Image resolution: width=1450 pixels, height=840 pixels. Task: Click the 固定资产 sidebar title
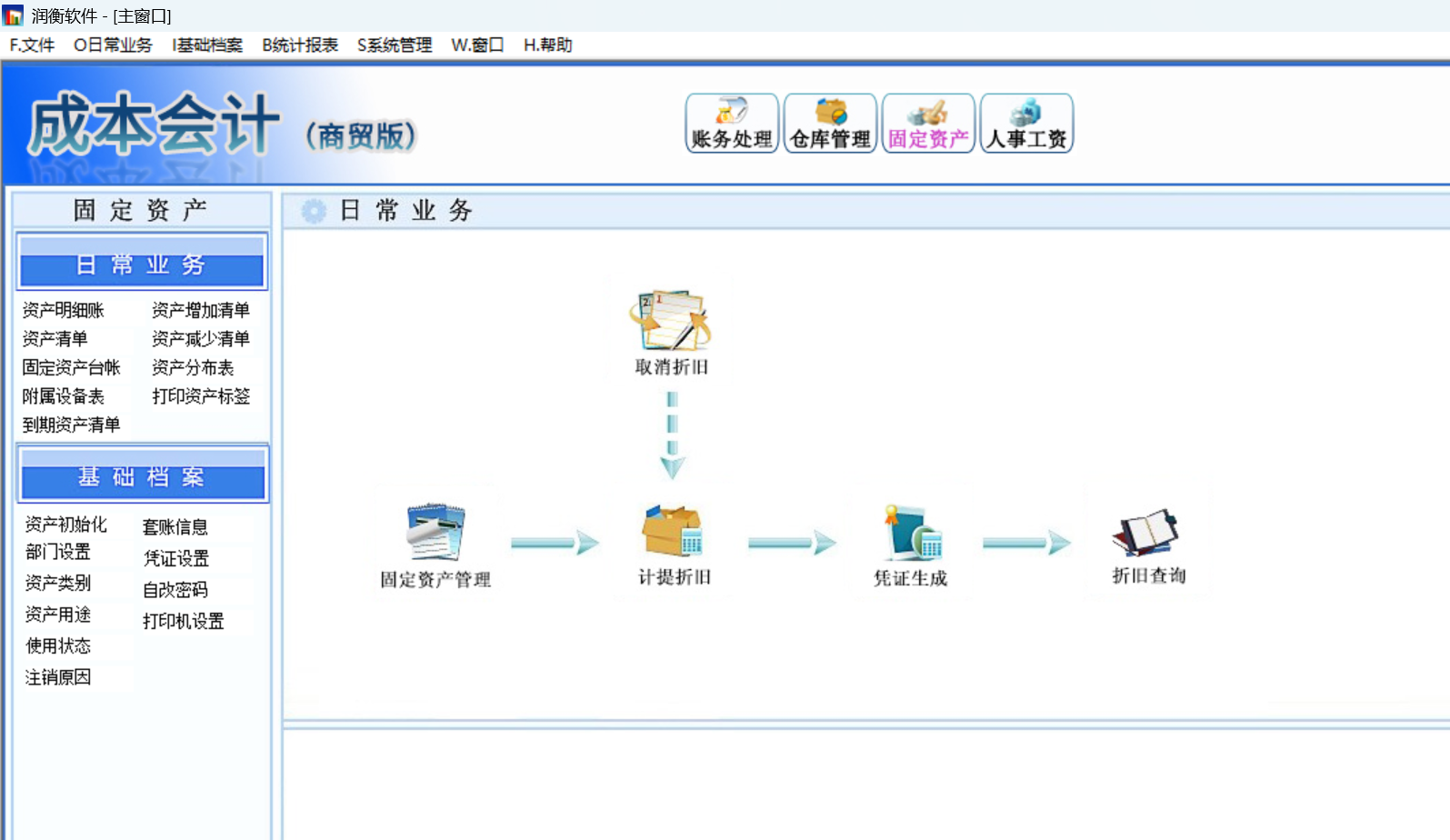tap(141, 210)
